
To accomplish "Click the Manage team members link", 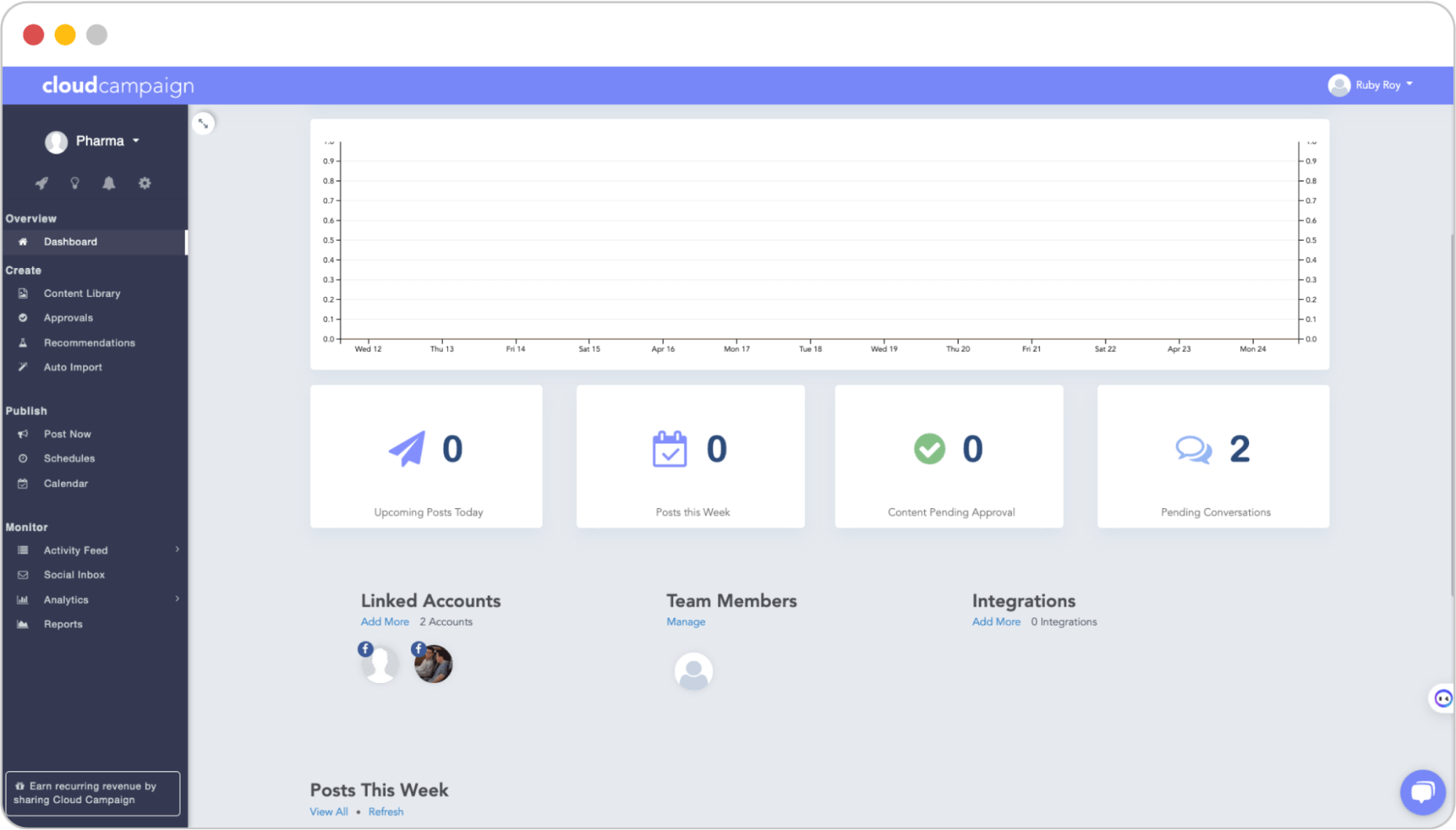I will tap(686, 622).
